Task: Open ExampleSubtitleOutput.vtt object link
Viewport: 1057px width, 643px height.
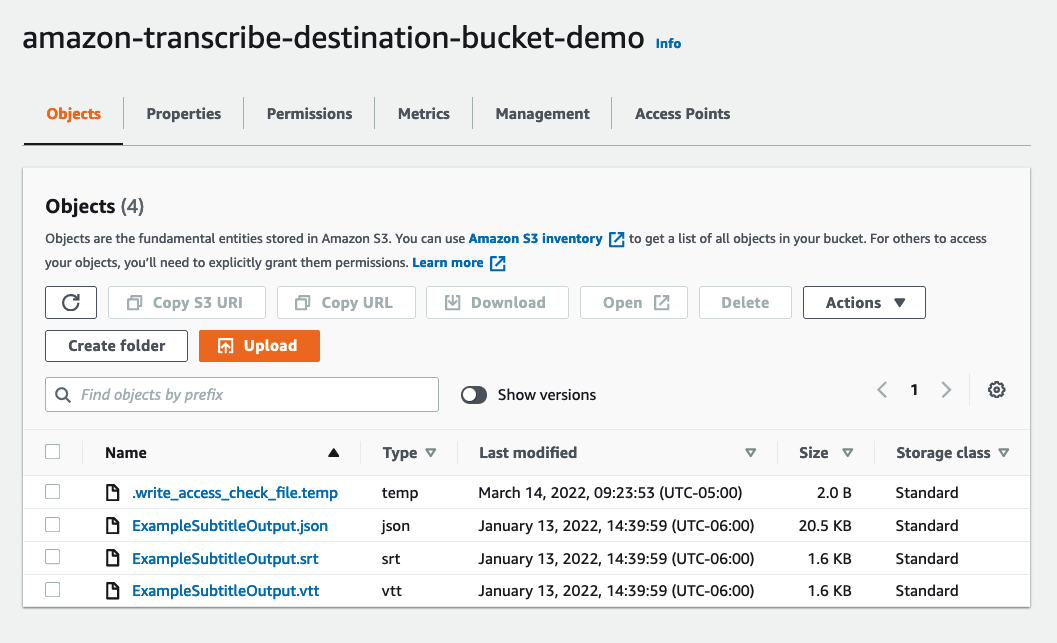Action: tap(226, 591)
